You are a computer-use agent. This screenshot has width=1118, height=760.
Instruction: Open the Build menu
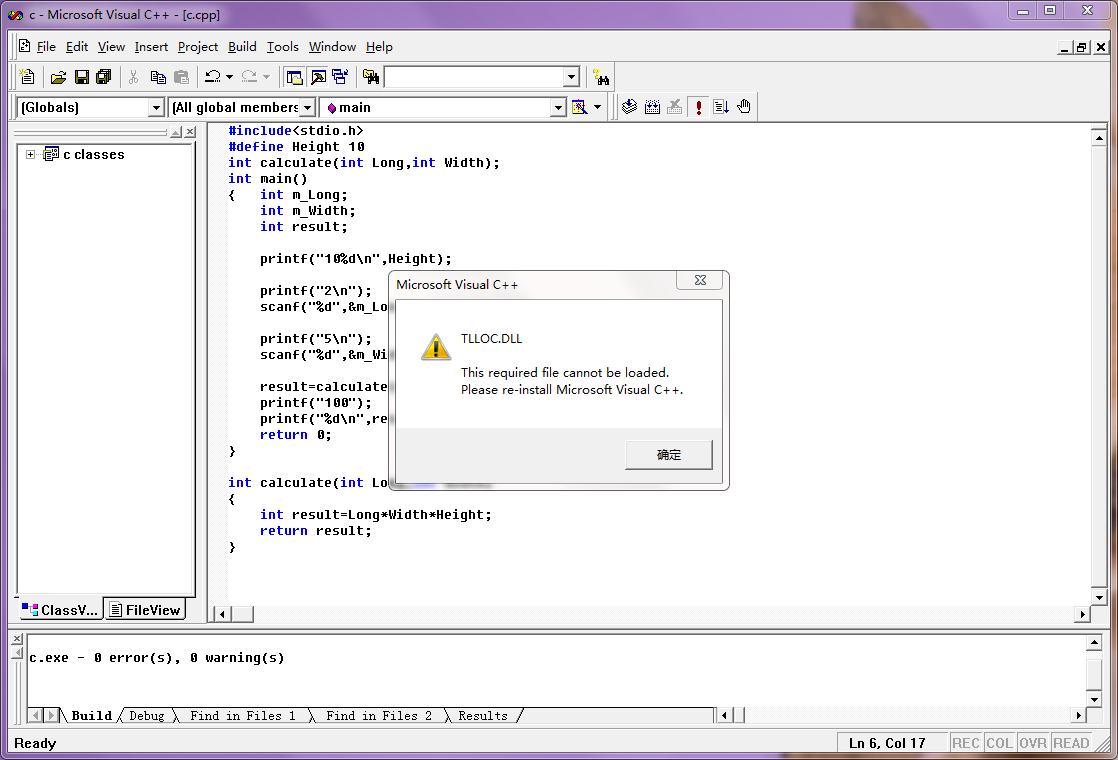pyautogui.click(x=242, y=47)
